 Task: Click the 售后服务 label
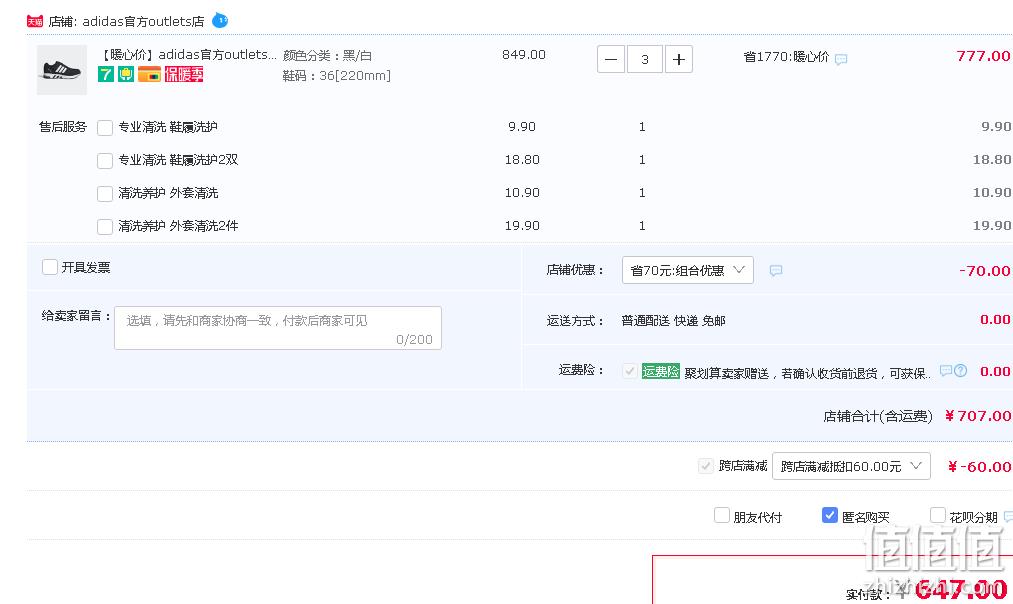point(63,127)
